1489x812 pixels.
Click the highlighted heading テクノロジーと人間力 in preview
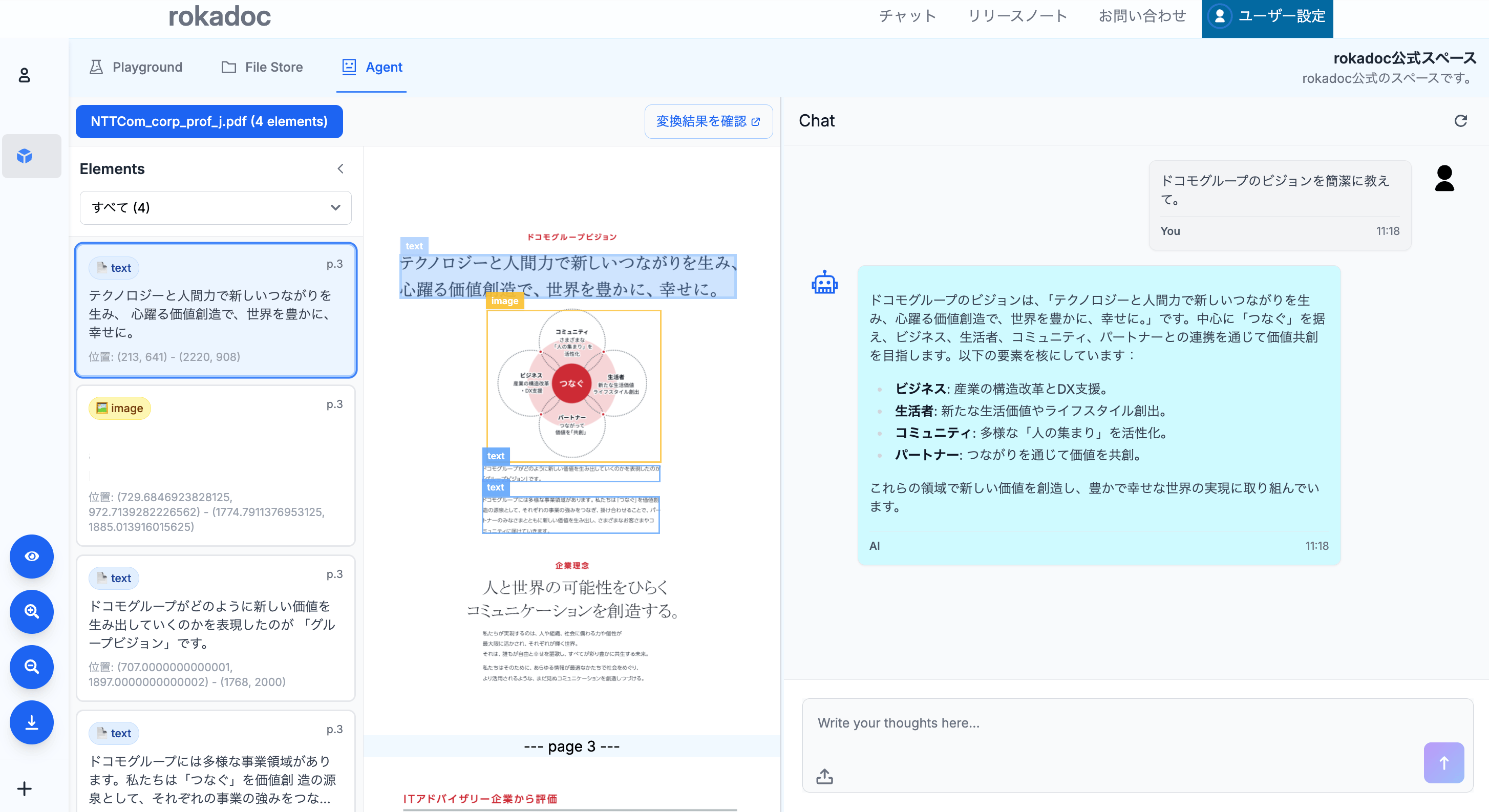568,276
